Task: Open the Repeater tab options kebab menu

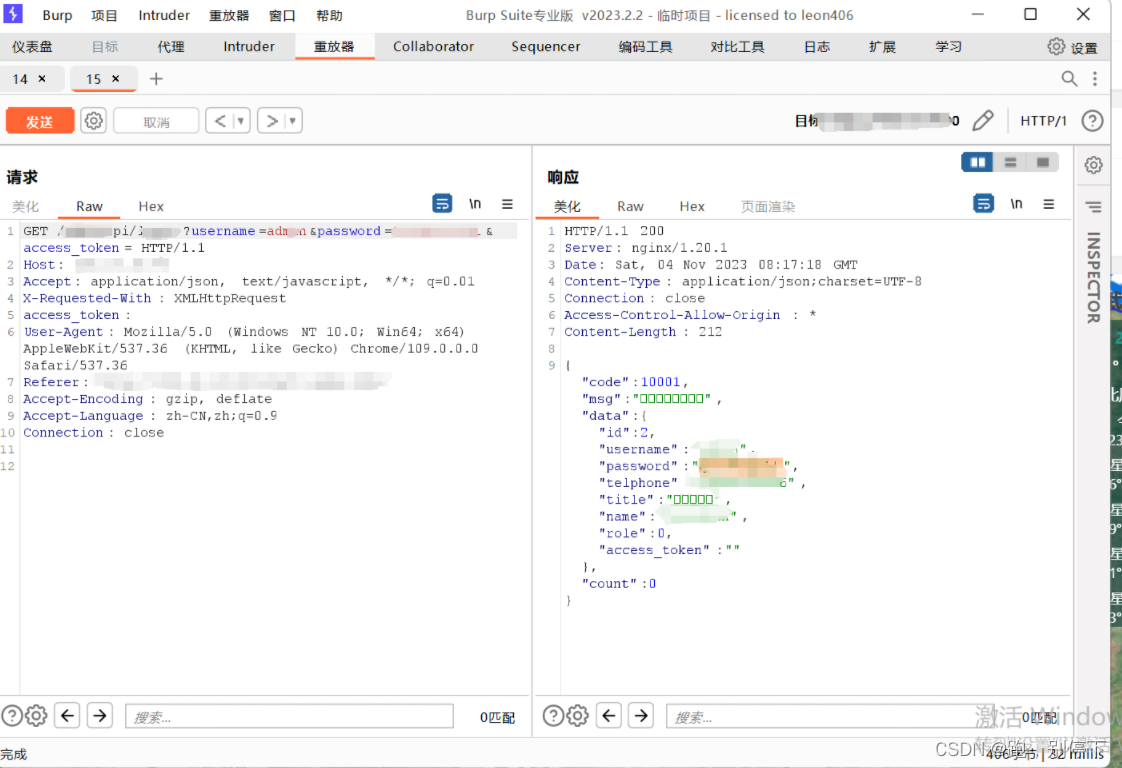Action: tap(1095, 79)
